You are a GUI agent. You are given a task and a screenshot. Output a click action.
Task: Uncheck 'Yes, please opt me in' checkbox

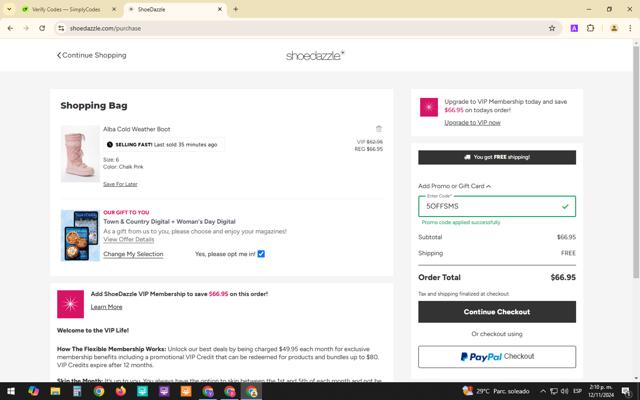click(x=261, y=254)
